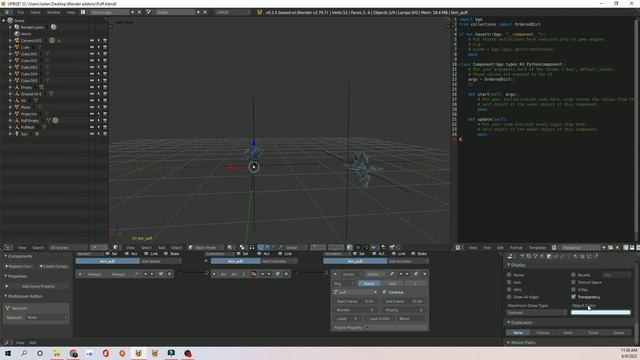Toggle visibility eye for Cube.003
Screen dimensions: 640x360
92,67
